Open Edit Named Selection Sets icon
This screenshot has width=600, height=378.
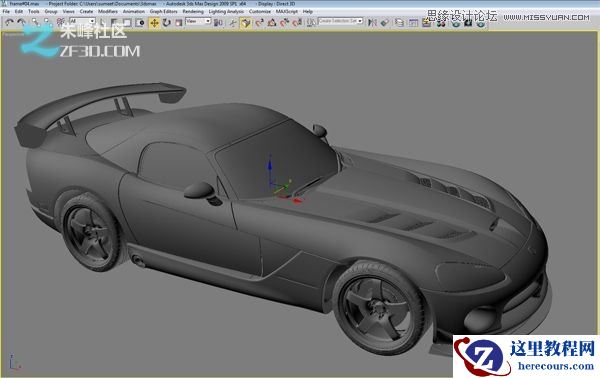311,23
